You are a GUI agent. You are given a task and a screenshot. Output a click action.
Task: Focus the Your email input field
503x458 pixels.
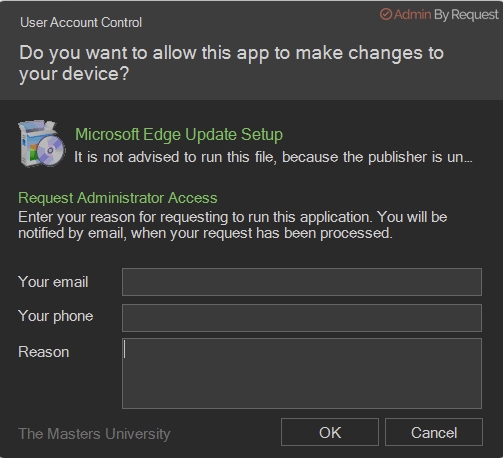coord(302,282)
